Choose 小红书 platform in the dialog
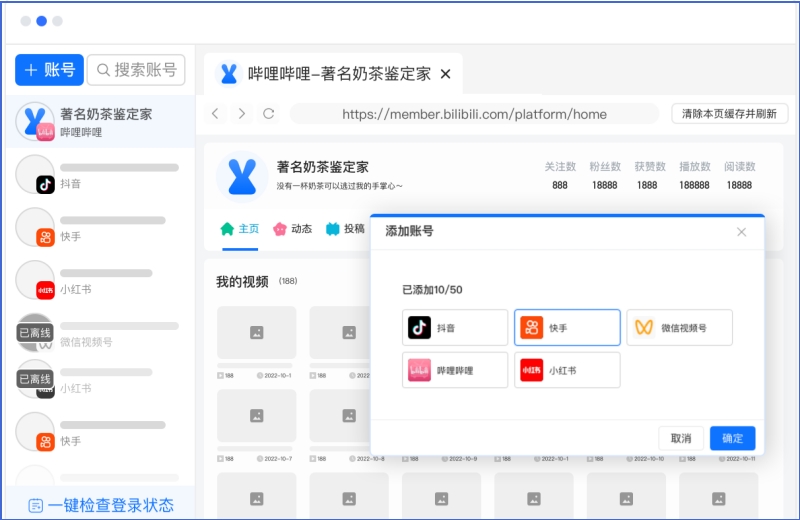Image resolution: width=800 pixels, height=520 pixels. pos(567,370)
